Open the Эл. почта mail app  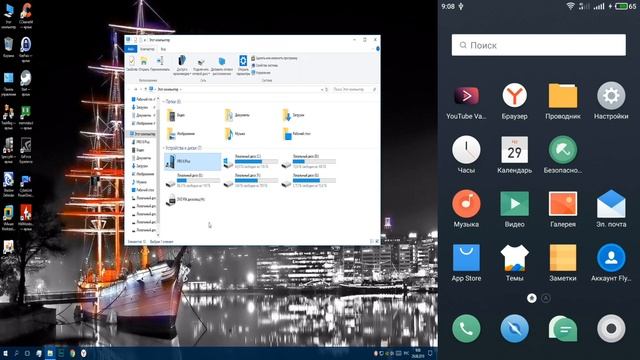pos(611,204)
